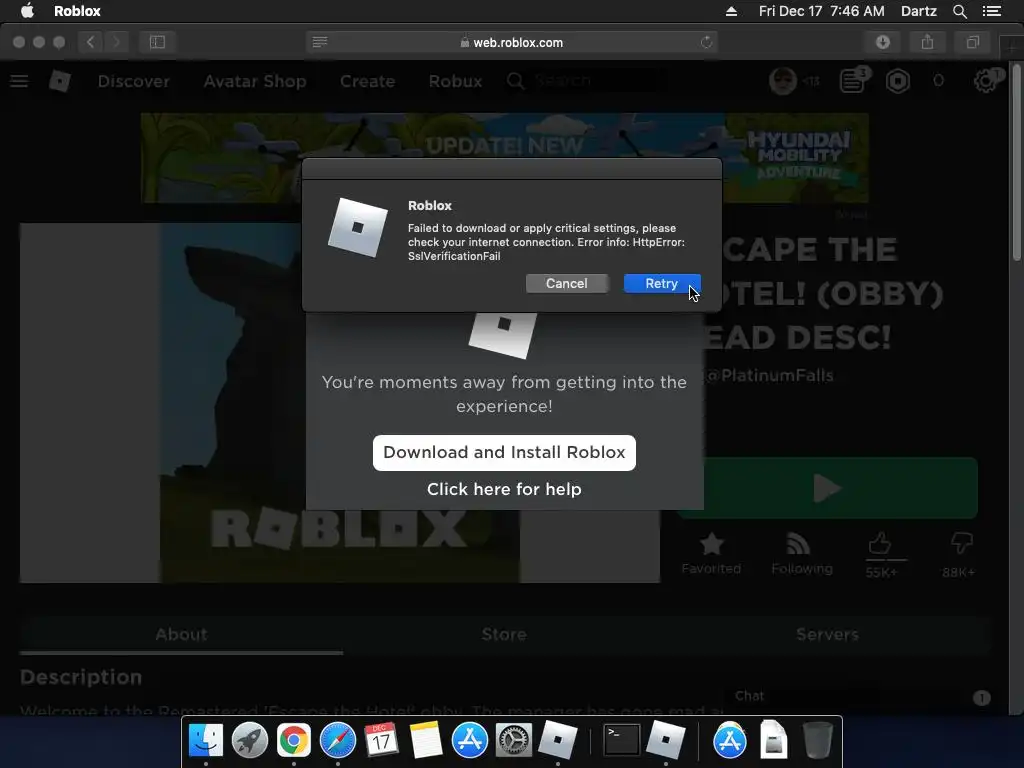Screen dimensions: 1024x768
Task: Open Safari from the Dock
Action: click(338, 741)
